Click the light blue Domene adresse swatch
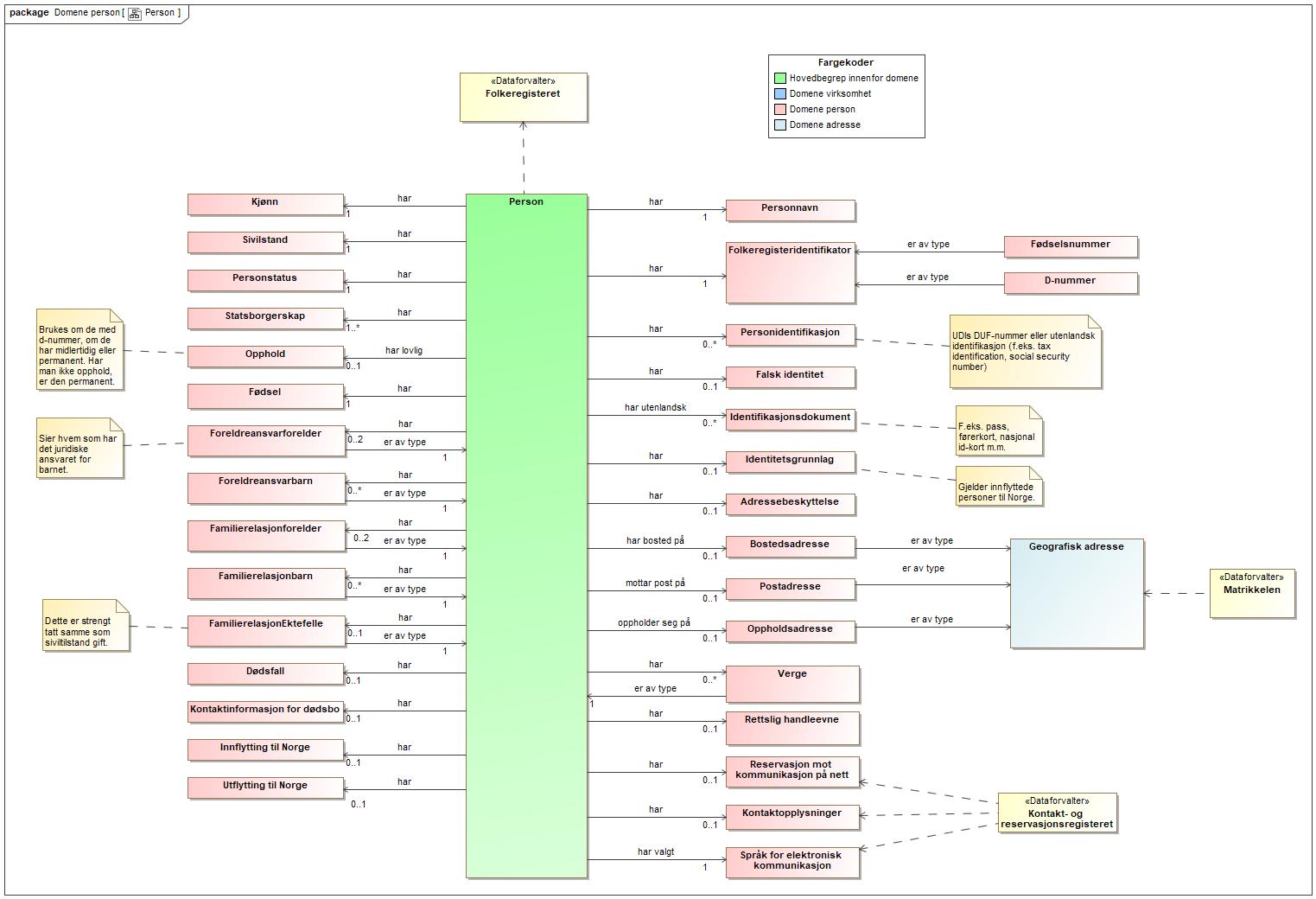This screenshot has width=1316, height=899. coord(780,125)
